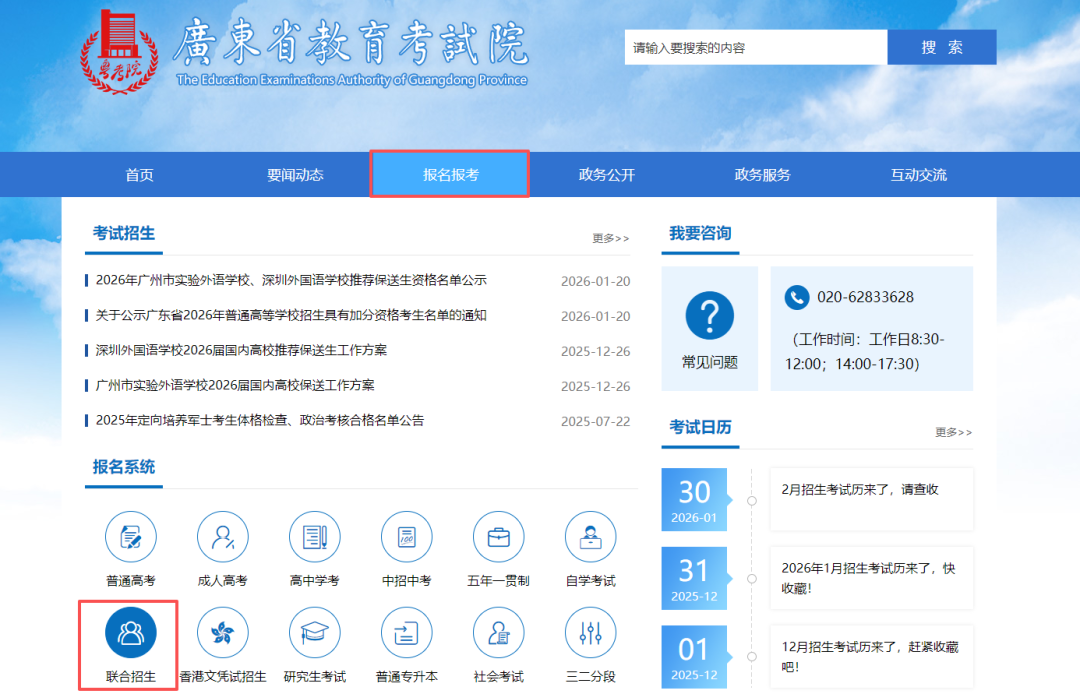Open the 高中学考 icon
The height and width of the screenshot is (694, 1080).
(315, 537)
